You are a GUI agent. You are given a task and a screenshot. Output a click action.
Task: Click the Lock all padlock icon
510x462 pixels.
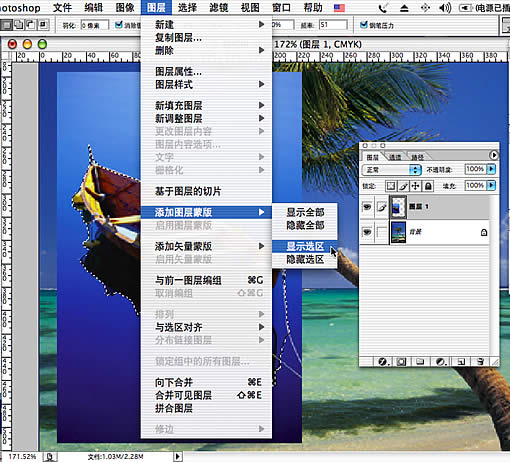coord(428,186)
